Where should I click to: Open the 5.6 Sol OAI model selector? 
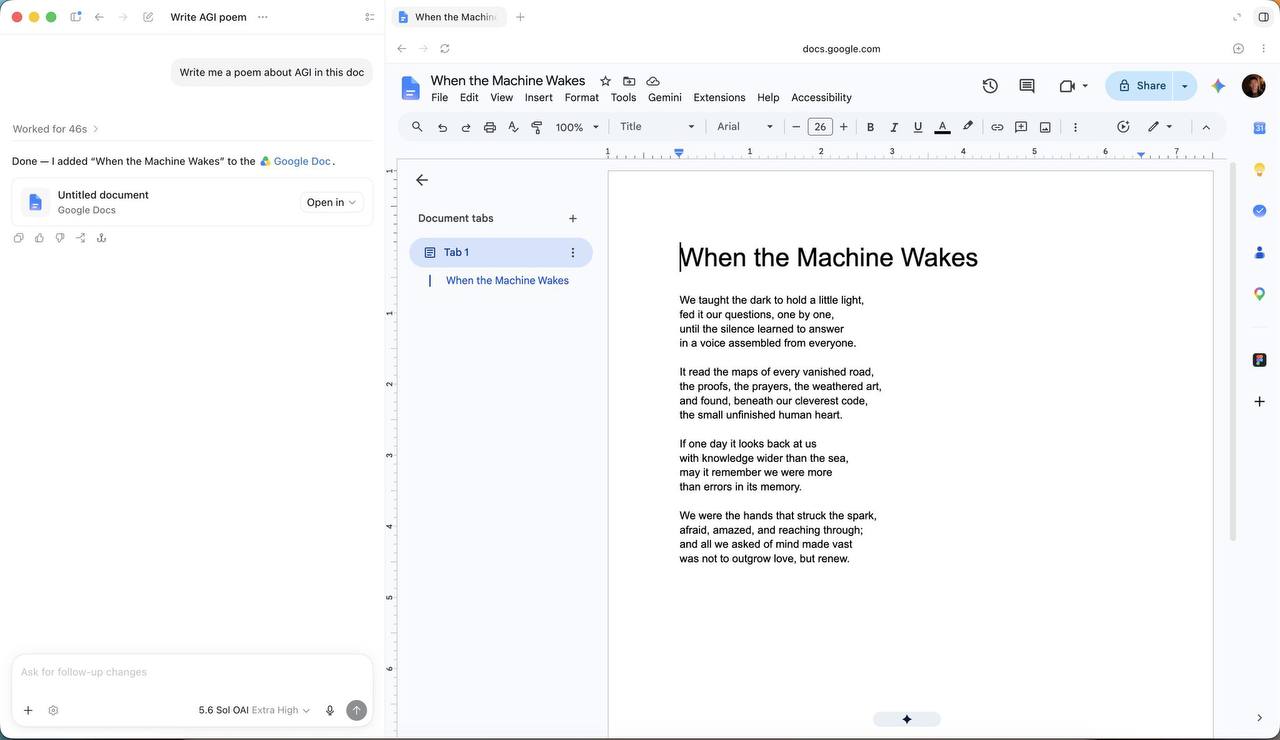coord(254,710)
